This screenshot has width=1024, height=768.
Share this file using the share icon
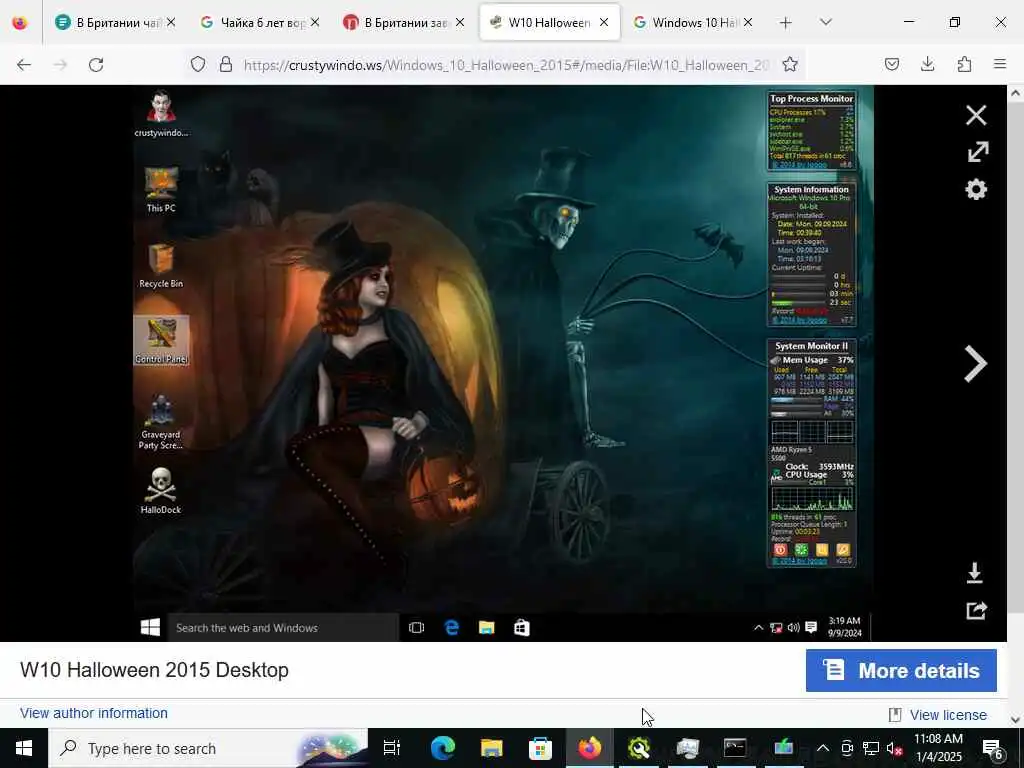[976, 611]
